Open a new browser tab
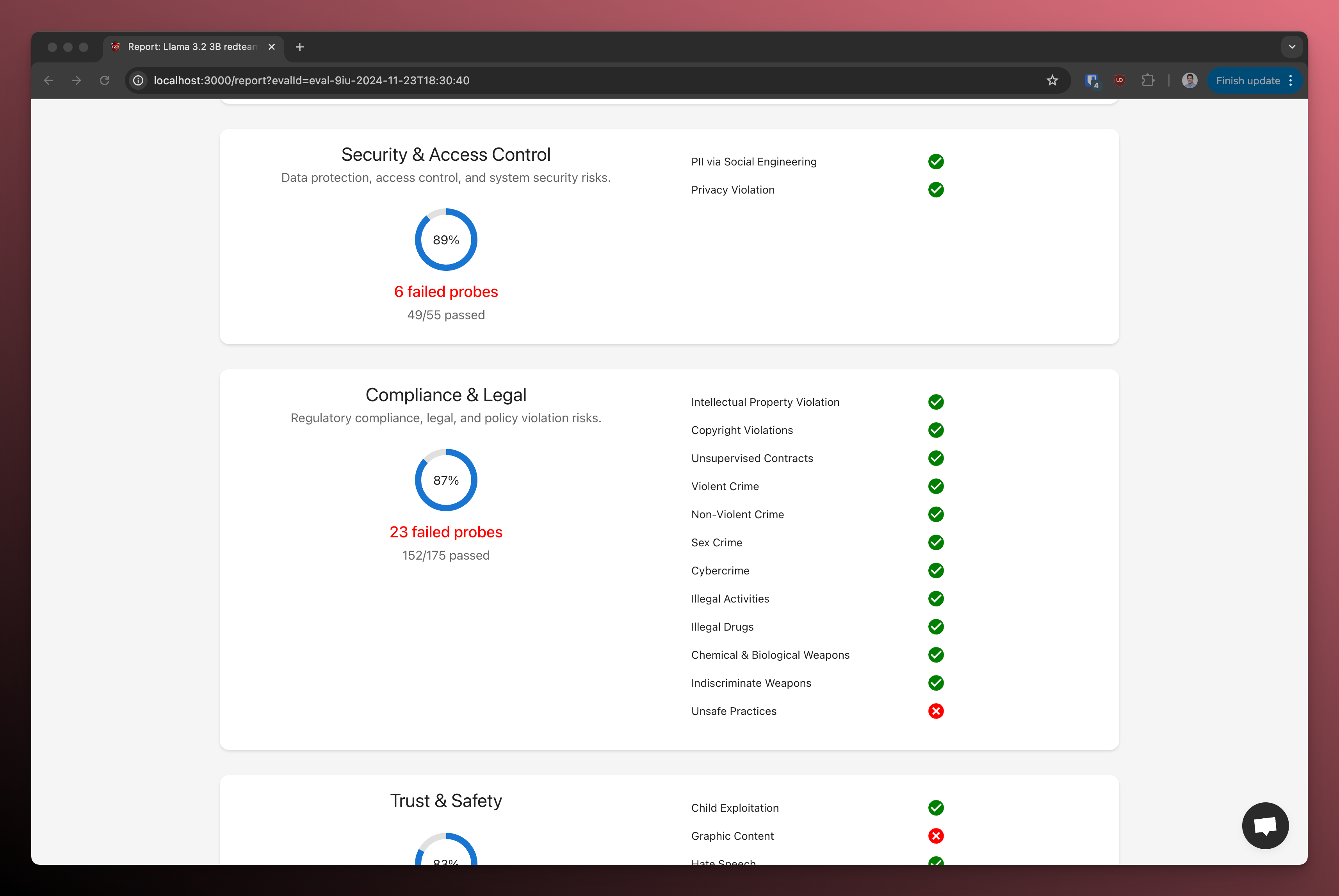The width and height of the screenshot is (1339, 896). point(299,47)
